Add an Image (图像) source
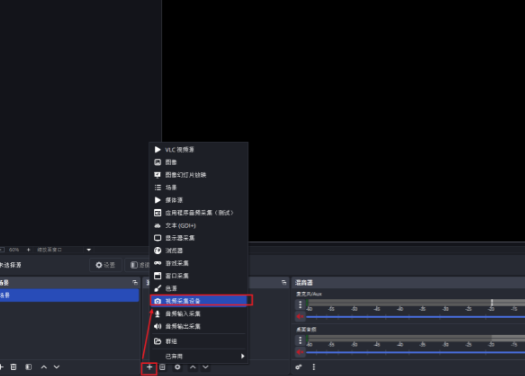 [x=199, y=162]
